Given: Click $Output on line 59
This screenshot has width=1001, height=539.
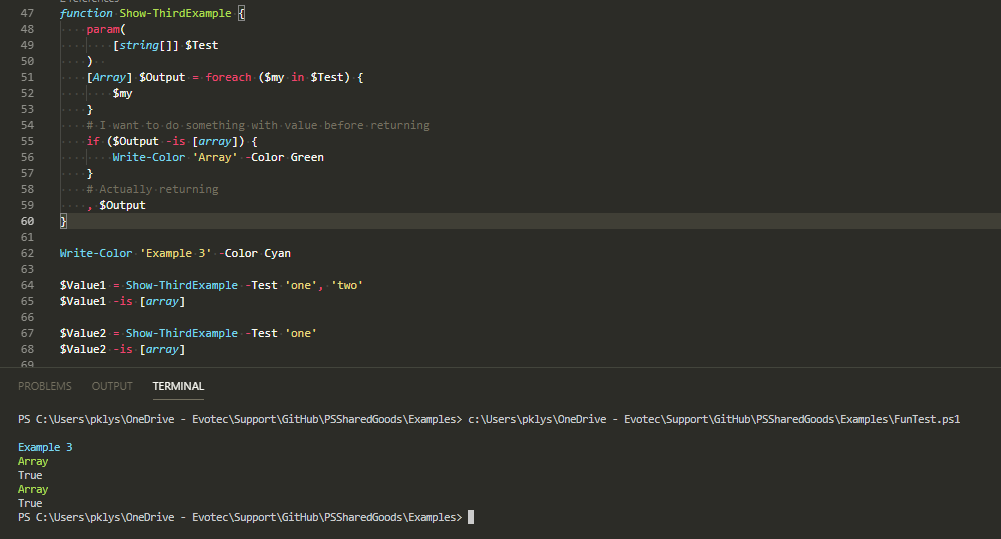Looking at the screenshot, I should coord(122,205).
